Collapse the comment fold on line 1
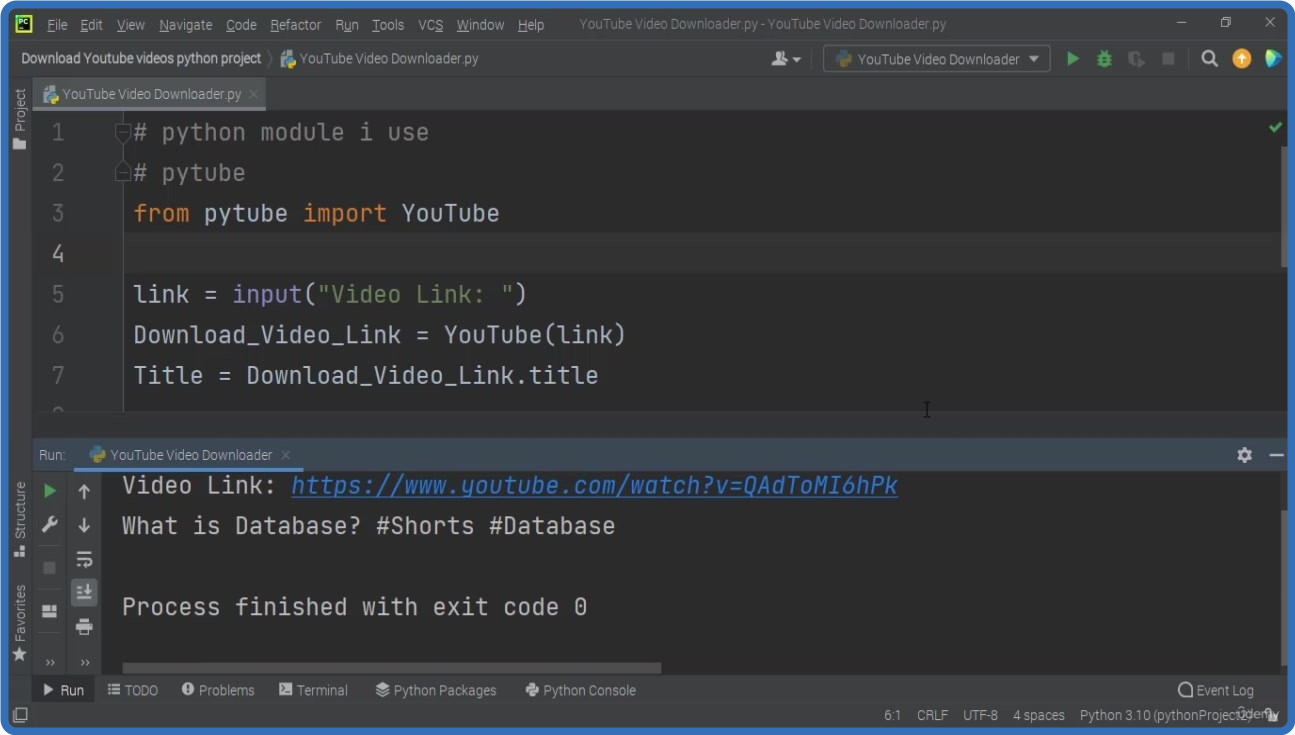Screen dimensions: 1295x735 pos(122,132)
